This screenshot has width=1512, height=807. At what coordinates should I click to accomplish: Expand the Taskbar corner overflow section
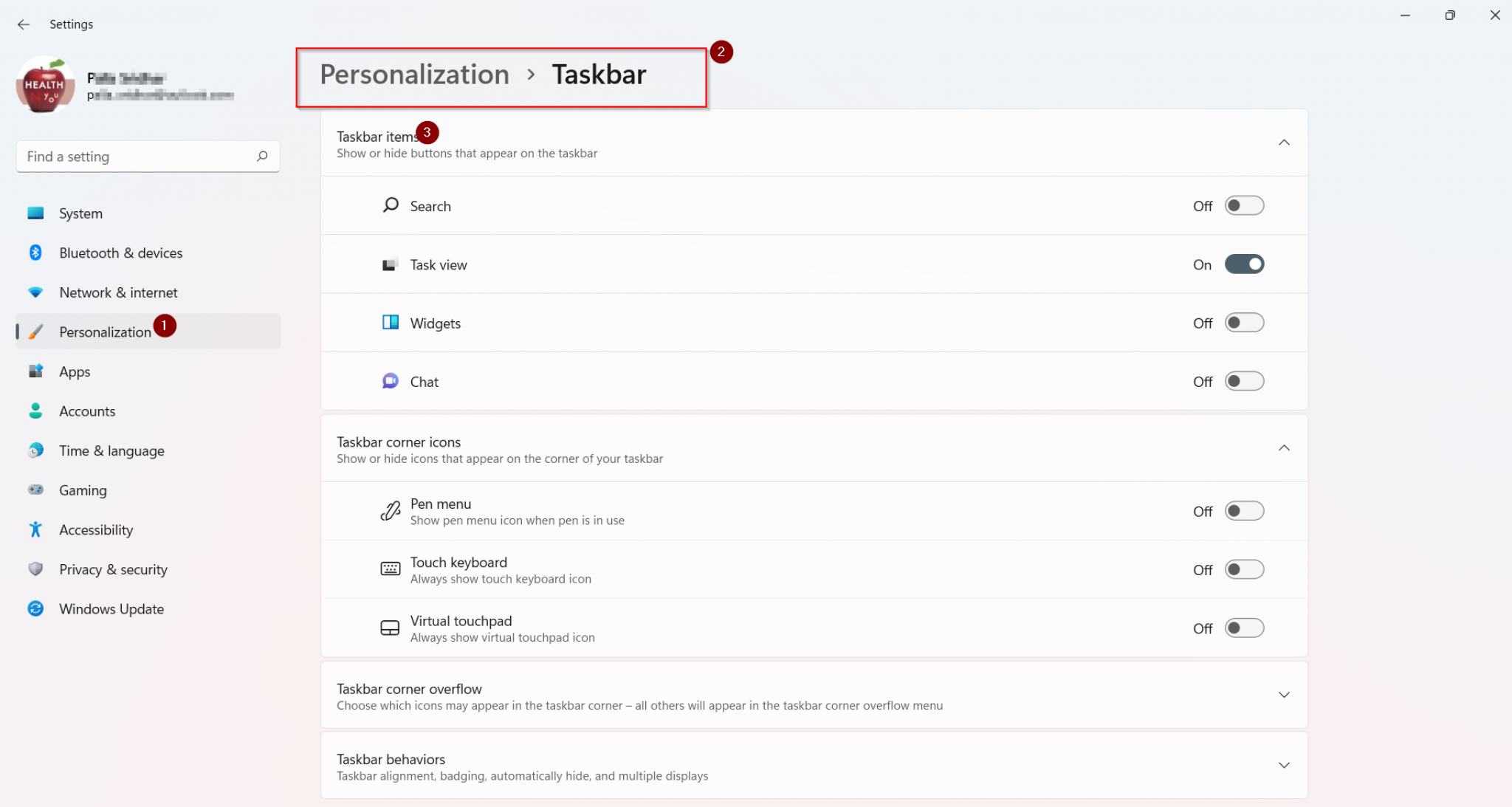1284,695
